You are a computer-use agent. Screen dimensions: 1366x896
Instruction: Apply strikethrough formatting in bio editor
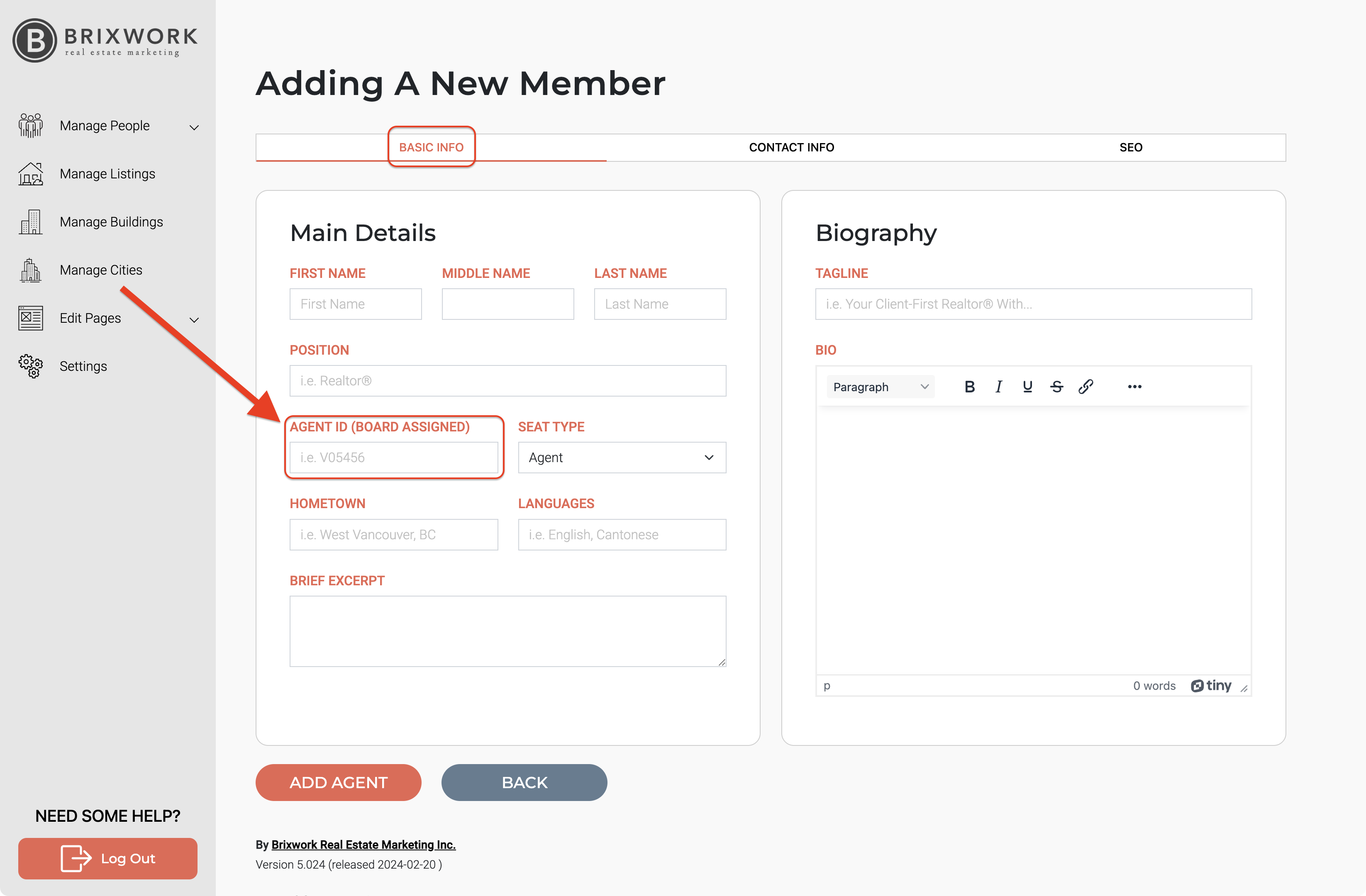point(1056,387)
